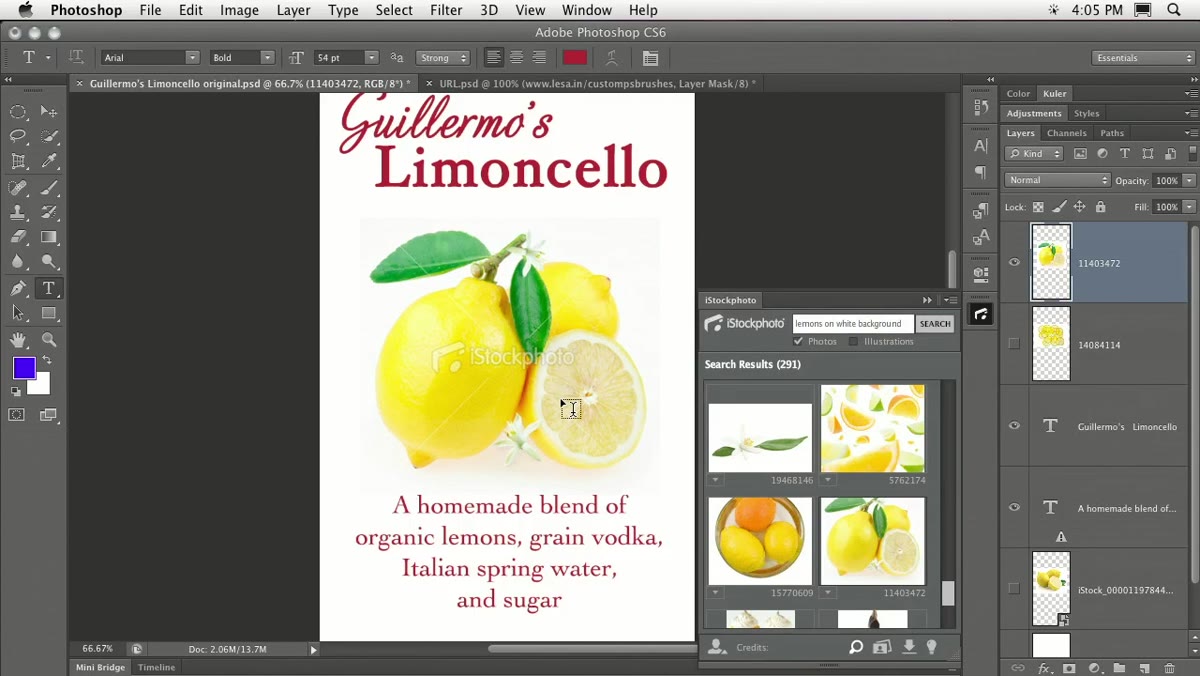The image size is (1200, 676).
Task: Select the Hand tool
Action: (18, 340)
